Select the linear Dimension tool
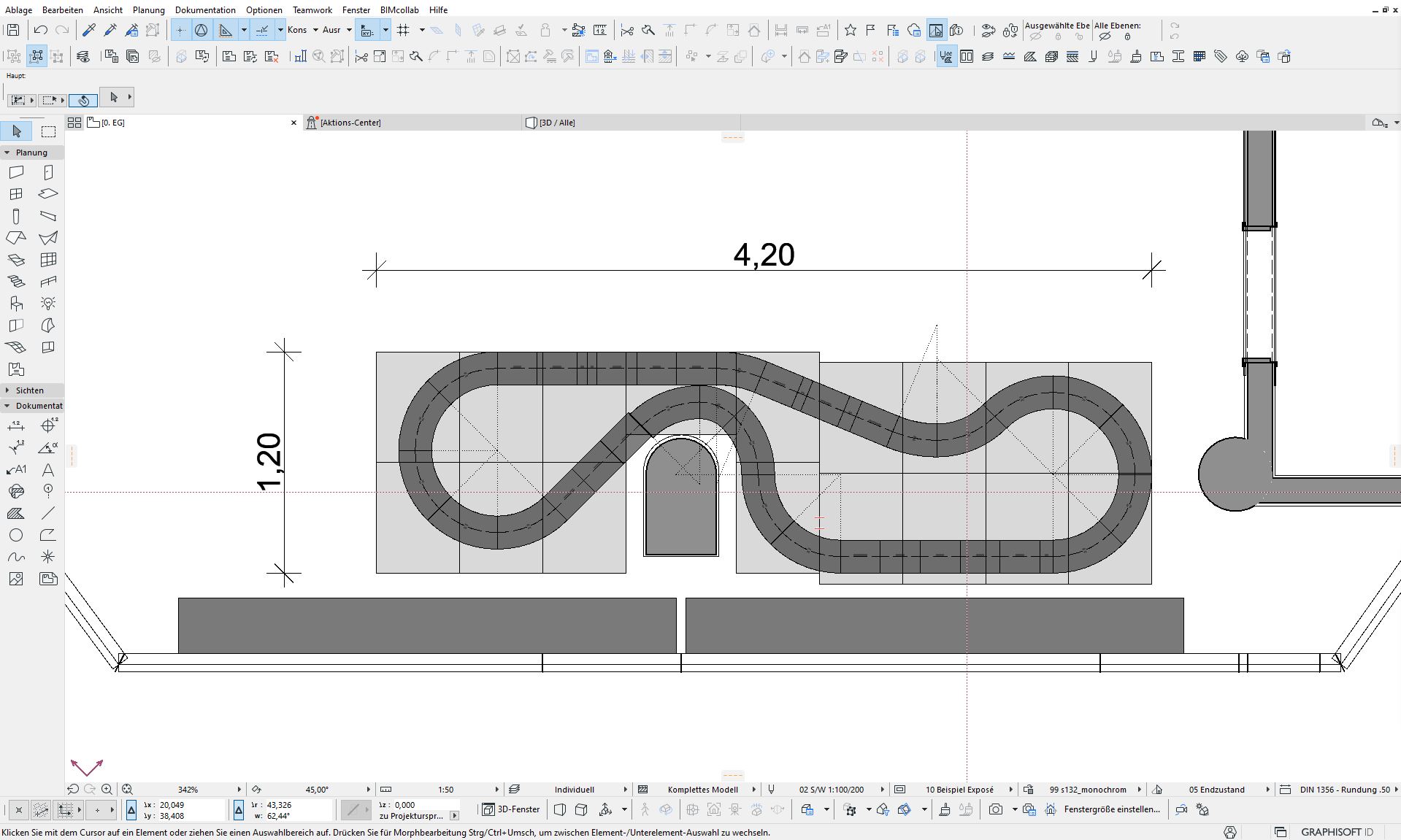This screenshot has width=1401, height=840. [16, 425]
